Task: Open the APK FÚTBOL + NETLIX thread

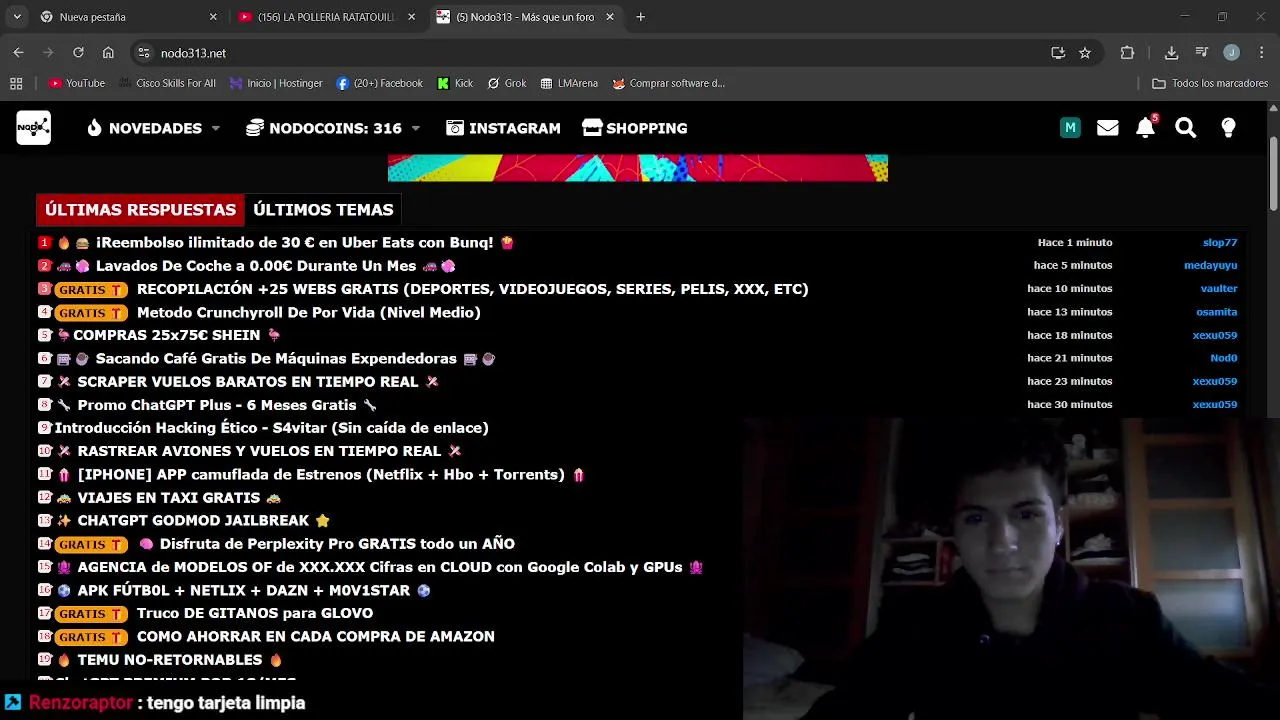Action: point(243,591)
